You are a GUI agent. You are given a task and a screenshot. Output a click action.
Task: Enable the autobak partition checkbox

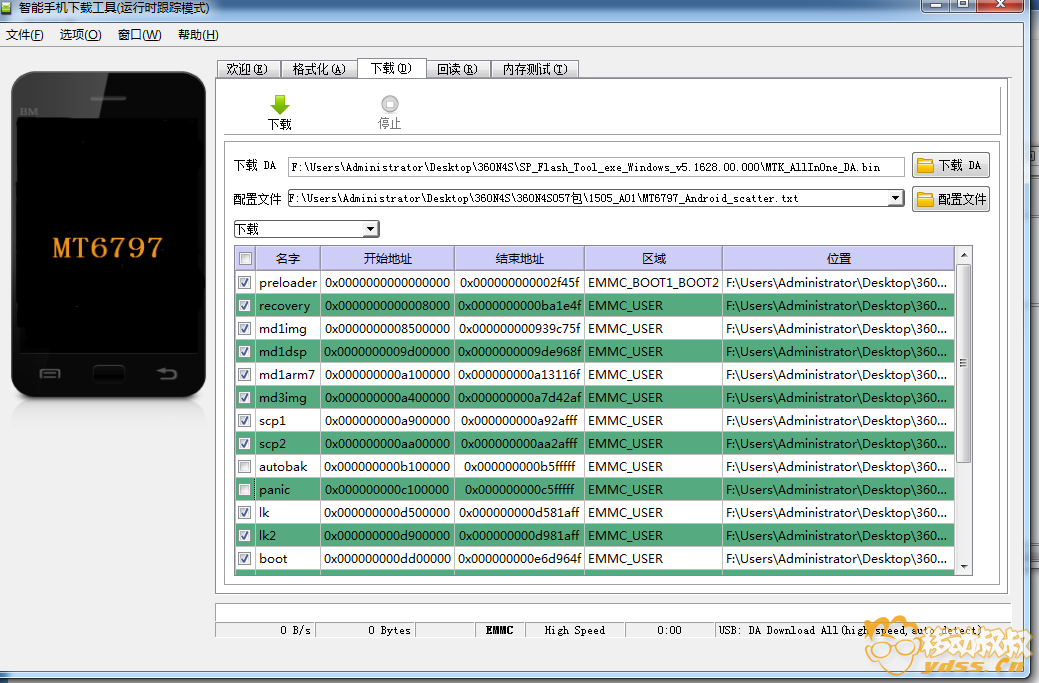coord(245,467)
